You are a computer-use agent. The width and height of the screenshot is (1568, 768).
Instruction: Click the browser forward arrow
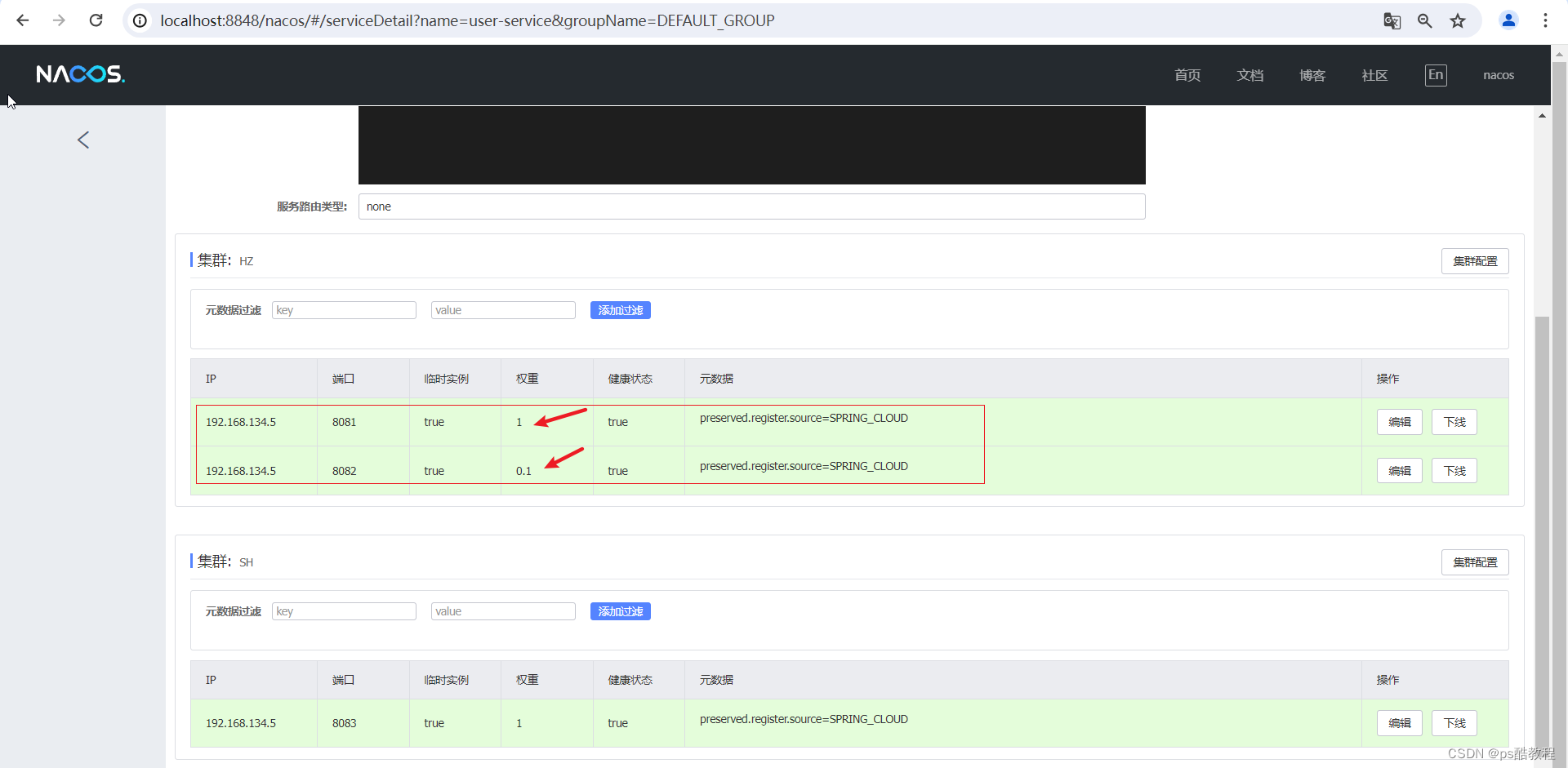(x=59, y=20)
